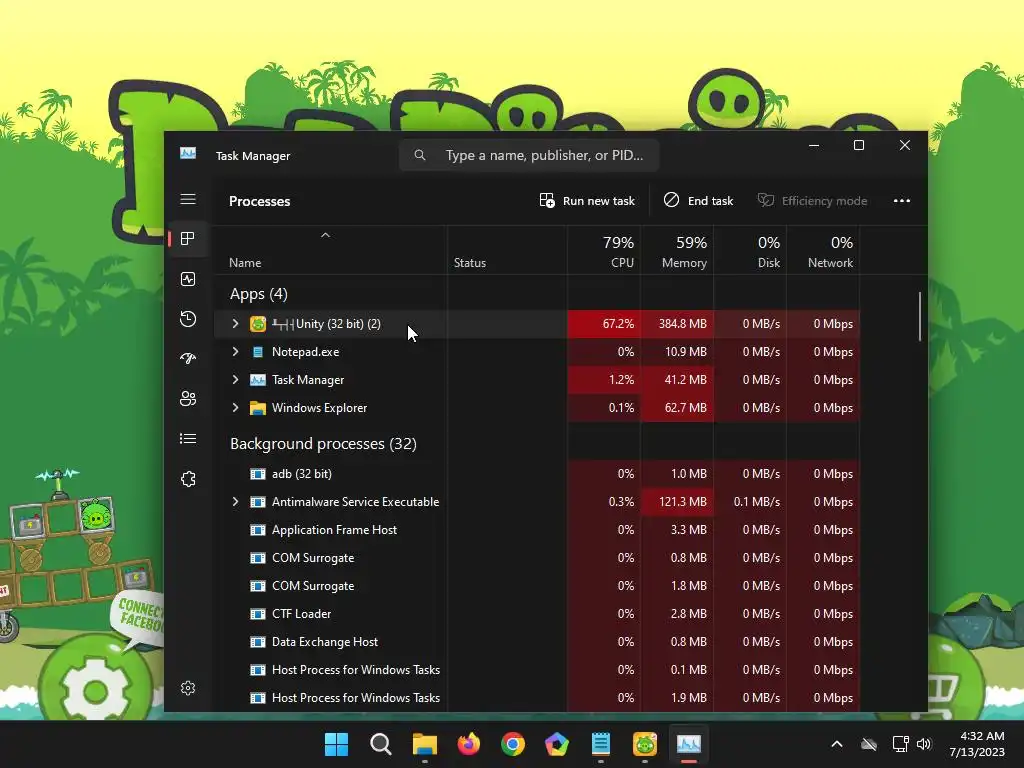This screenshot has height=768, width=1024.
Task: Click the search magnifier icon in Task Manager
Action: point(420,155)
